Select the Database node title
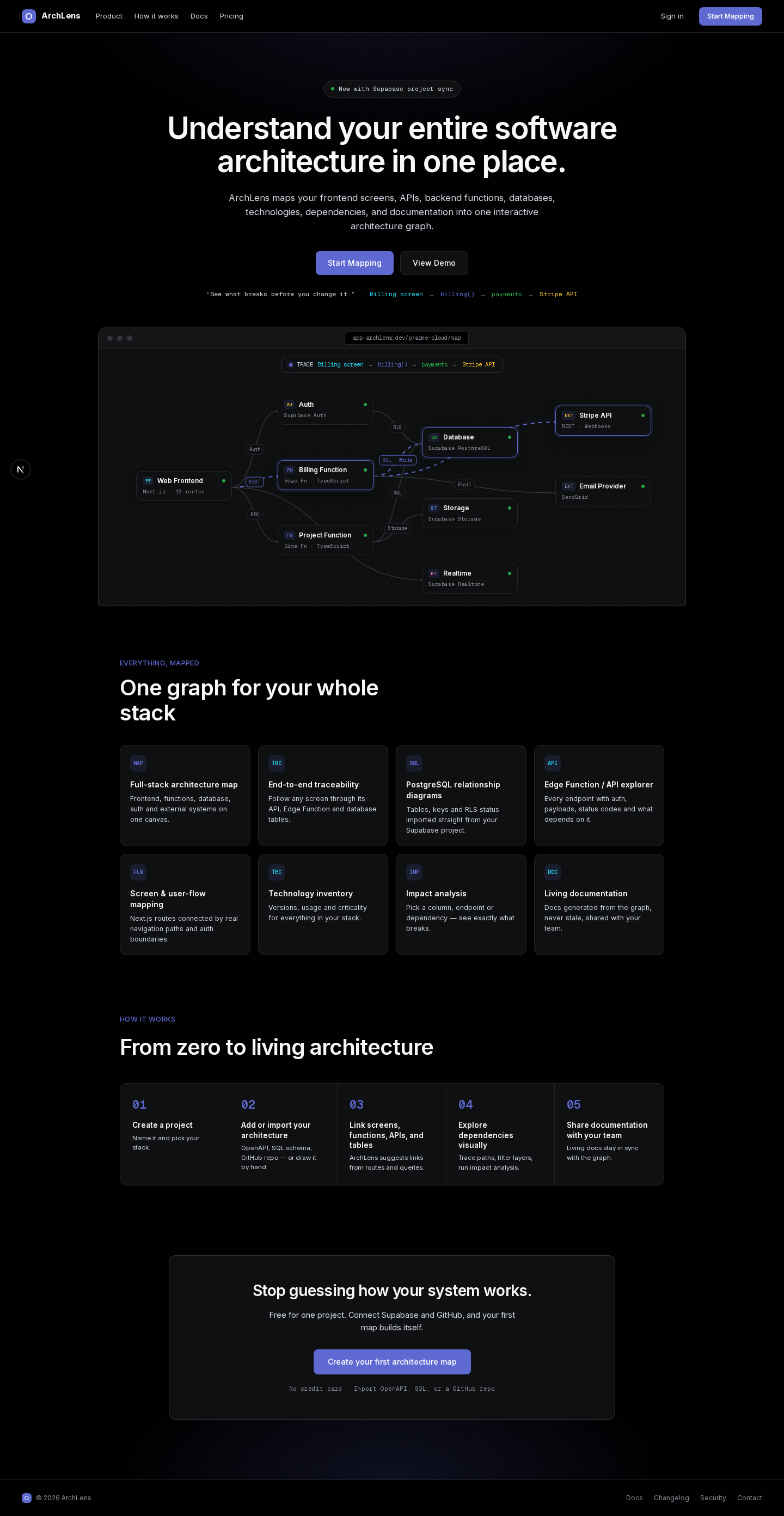The height and width of the screenshot is (1516, 784). 458,437
